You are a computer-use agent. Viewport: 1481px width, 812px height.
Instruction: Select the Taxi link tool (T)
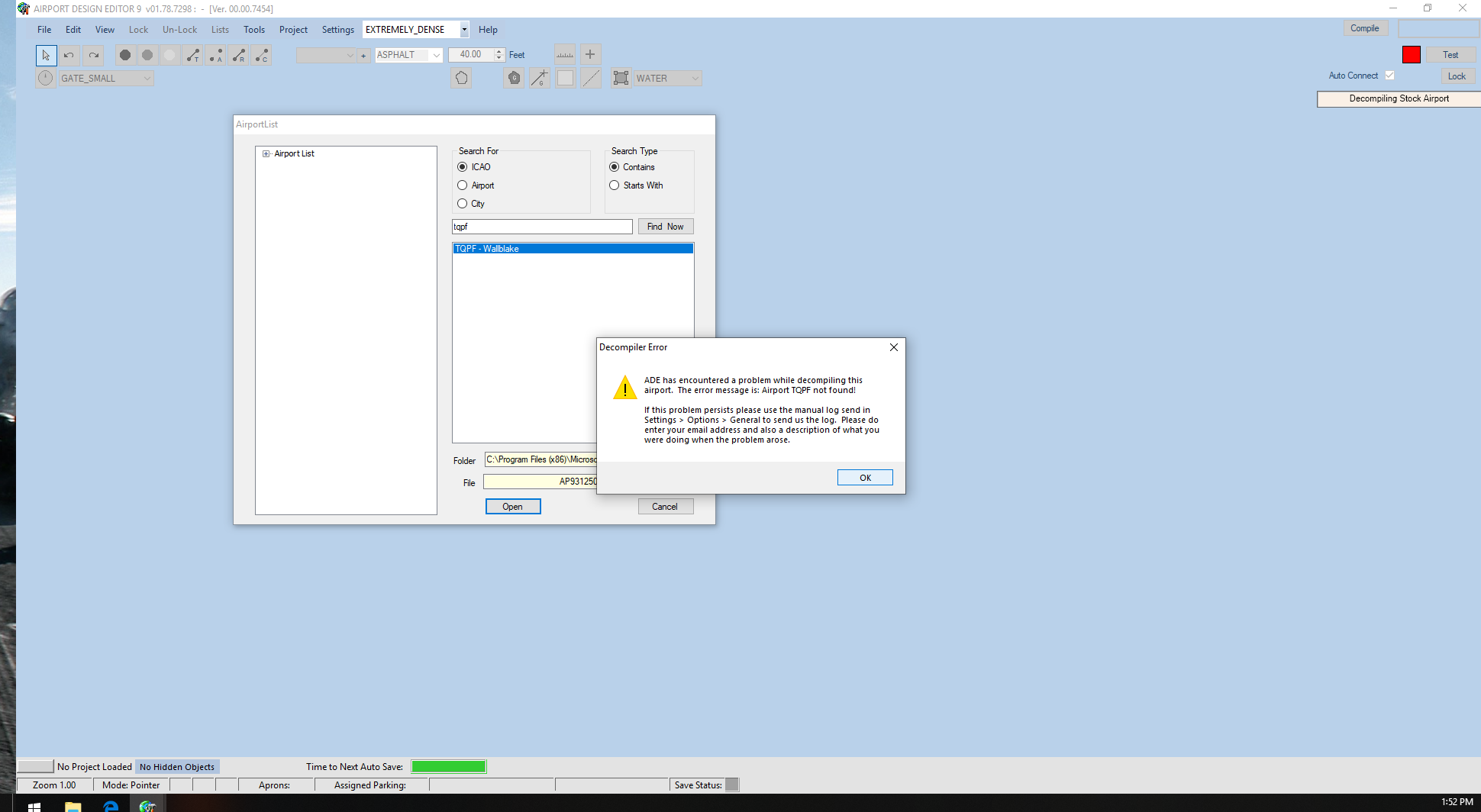point(192,55)
